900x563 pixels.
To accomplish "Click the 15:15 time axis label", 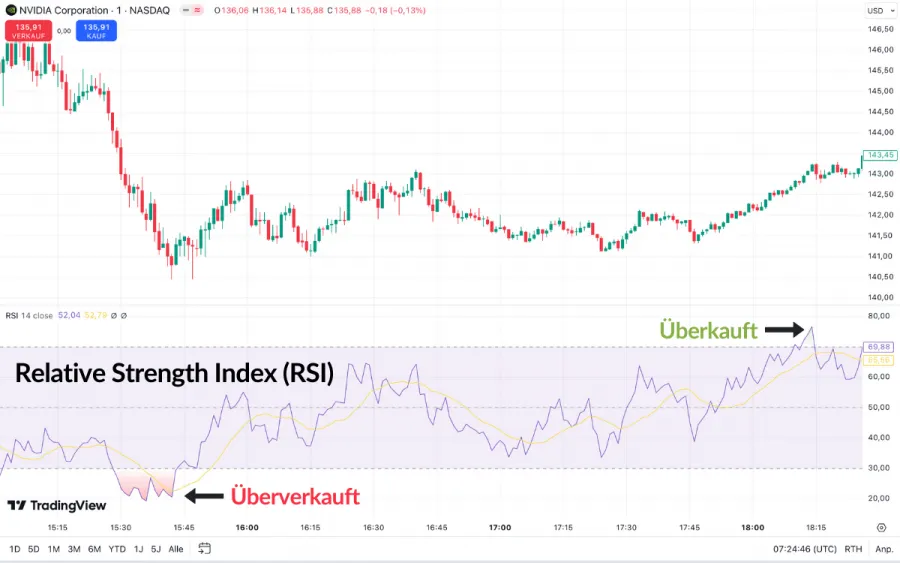I will click(57, 527).
